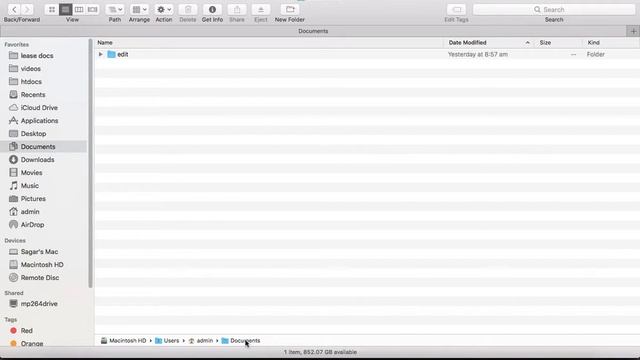This screenshot has height=360, width=640.
Task: Open admin home folder in sidebar
Action: [30, 212]
